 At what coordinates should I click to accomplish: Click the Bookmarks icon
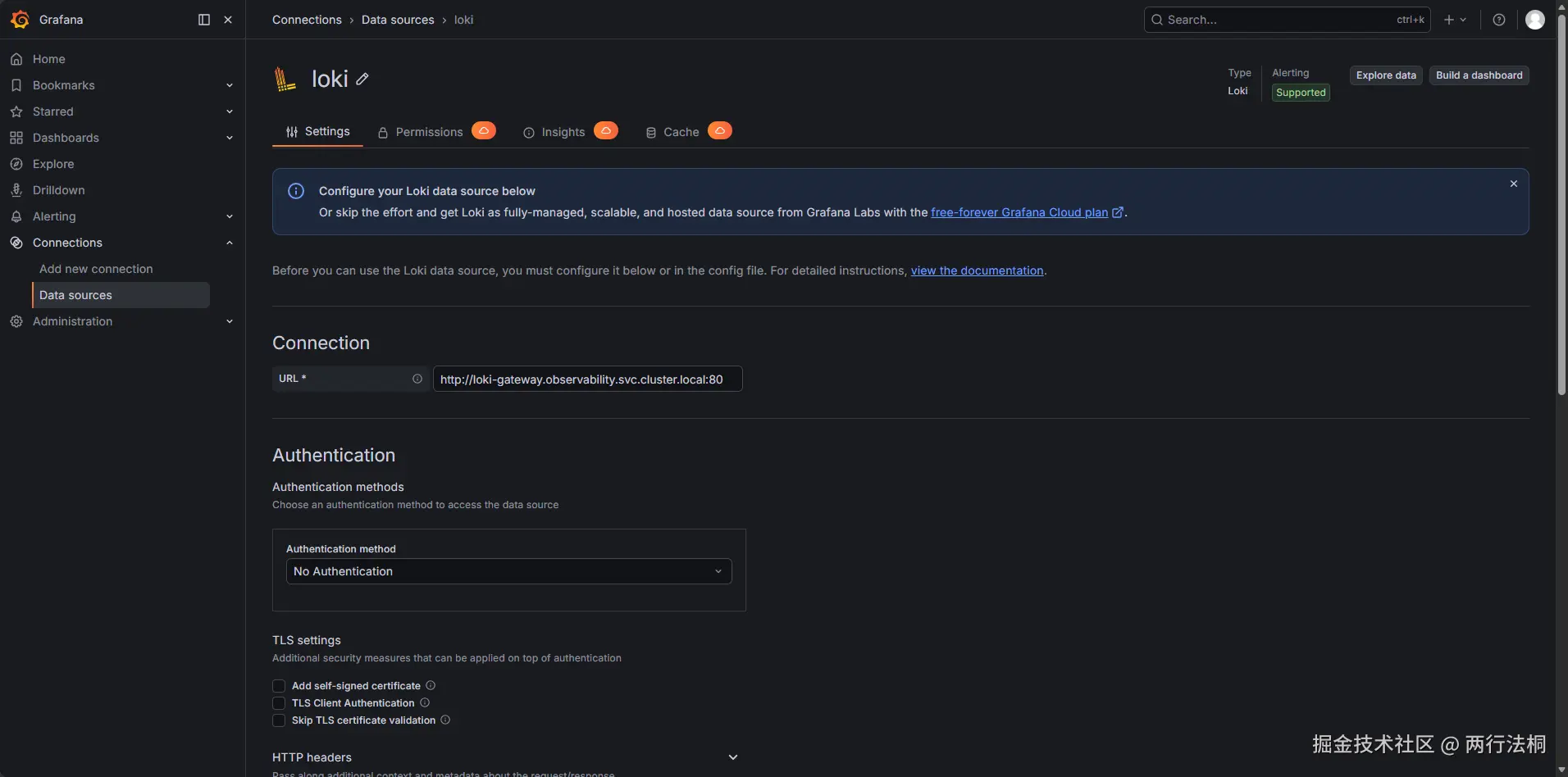pyautogui.click(x=16, y=85)
